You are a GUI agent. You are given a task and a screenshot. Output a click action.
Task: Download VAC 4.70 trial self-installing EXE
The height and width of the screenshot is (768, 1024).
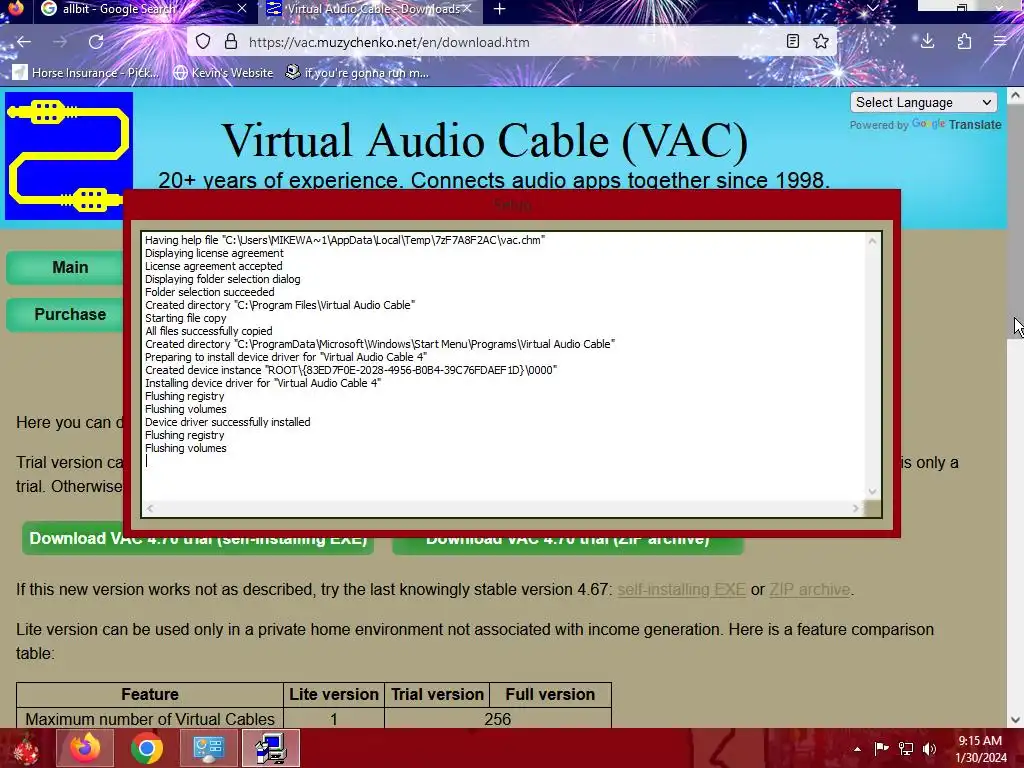click(198, 539)
